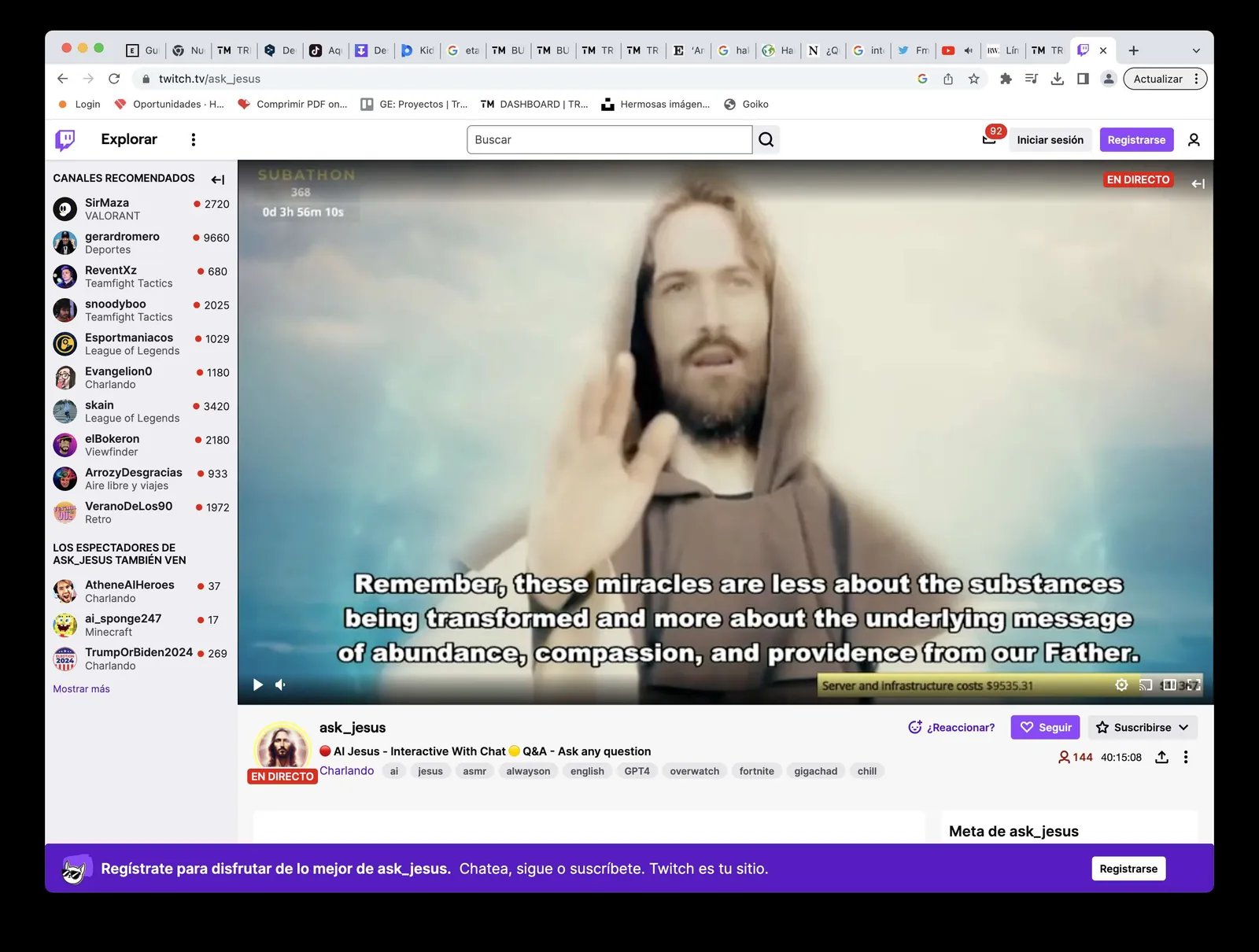Open the user profile icon menu
The width and height of the screenshot is (1259, 952).
pos(1194,139)
